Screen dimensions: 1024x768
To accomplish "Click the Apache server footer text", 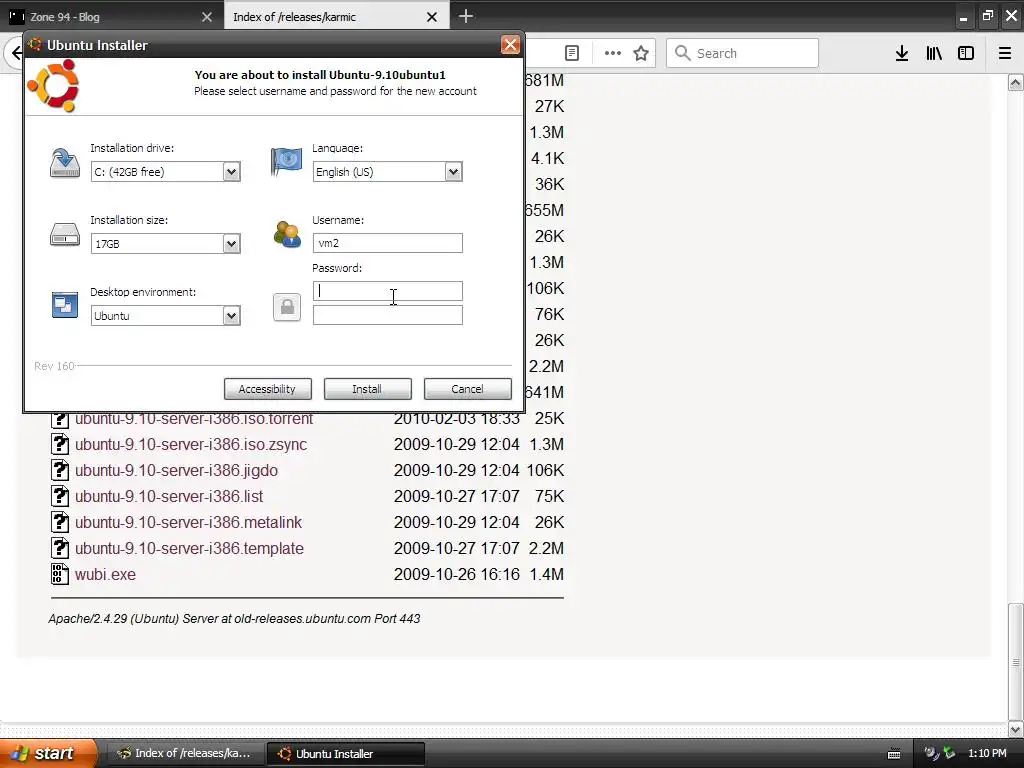I will pyautogui.click(x=234, y=618).
